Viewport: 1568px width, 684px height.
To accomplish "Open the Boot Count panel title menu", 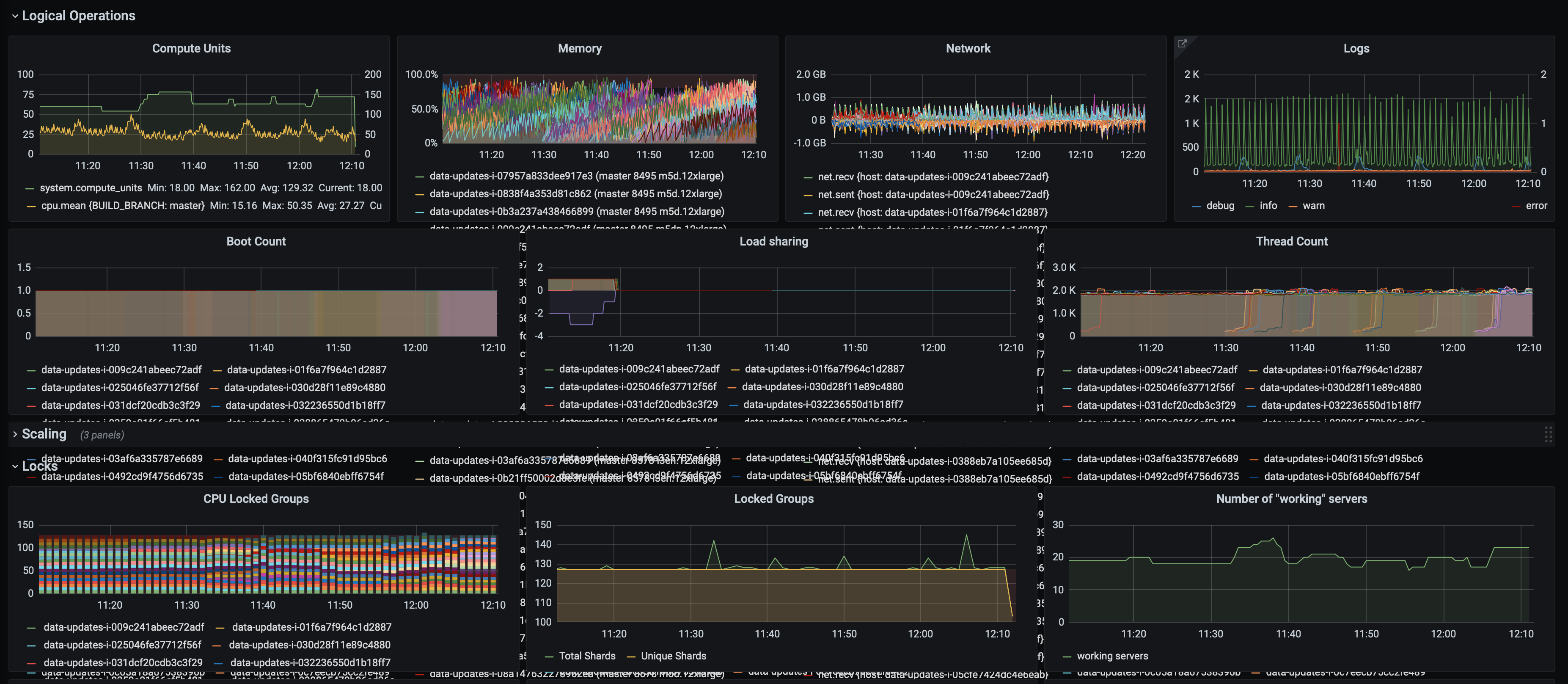I will click(256, 241).
